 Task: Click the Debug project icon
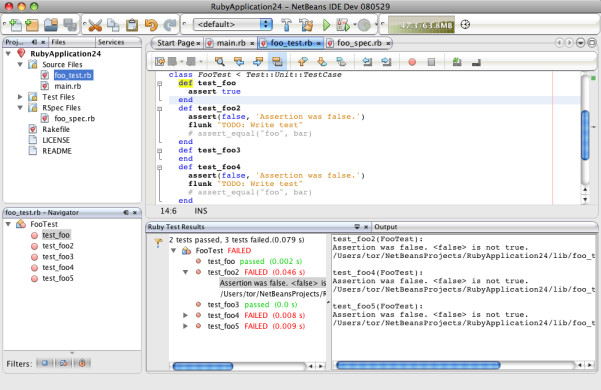click(343, 25)
